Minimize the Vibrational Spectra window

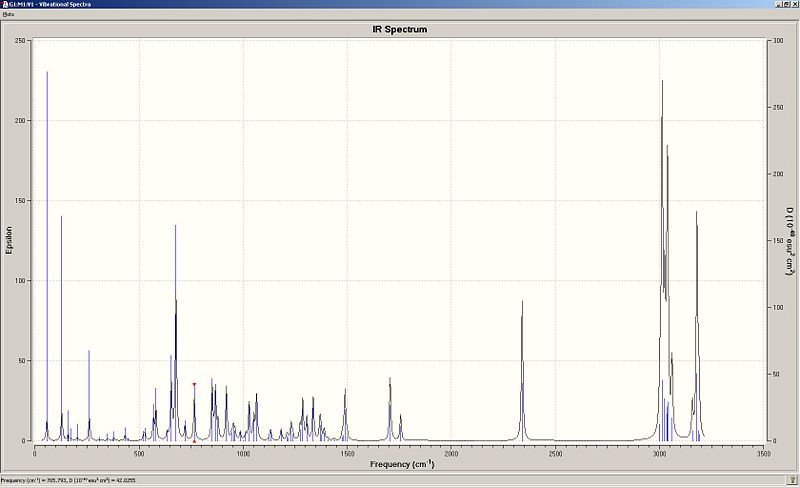point(780,4)
